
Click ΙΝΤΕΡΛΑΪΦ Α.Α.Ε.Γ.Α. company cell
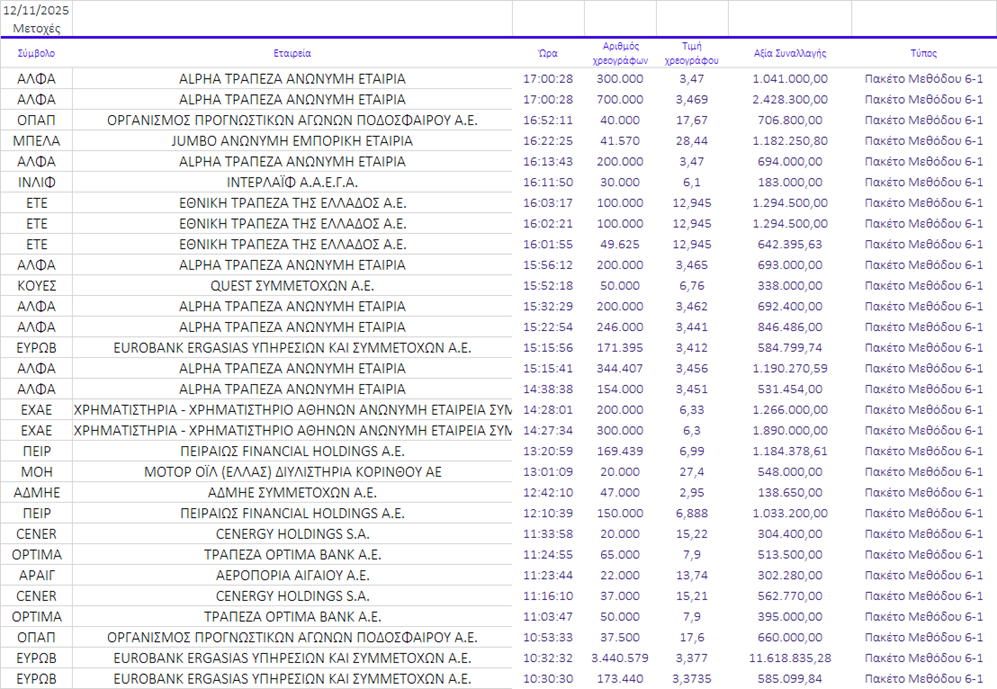tap(292, 182)
